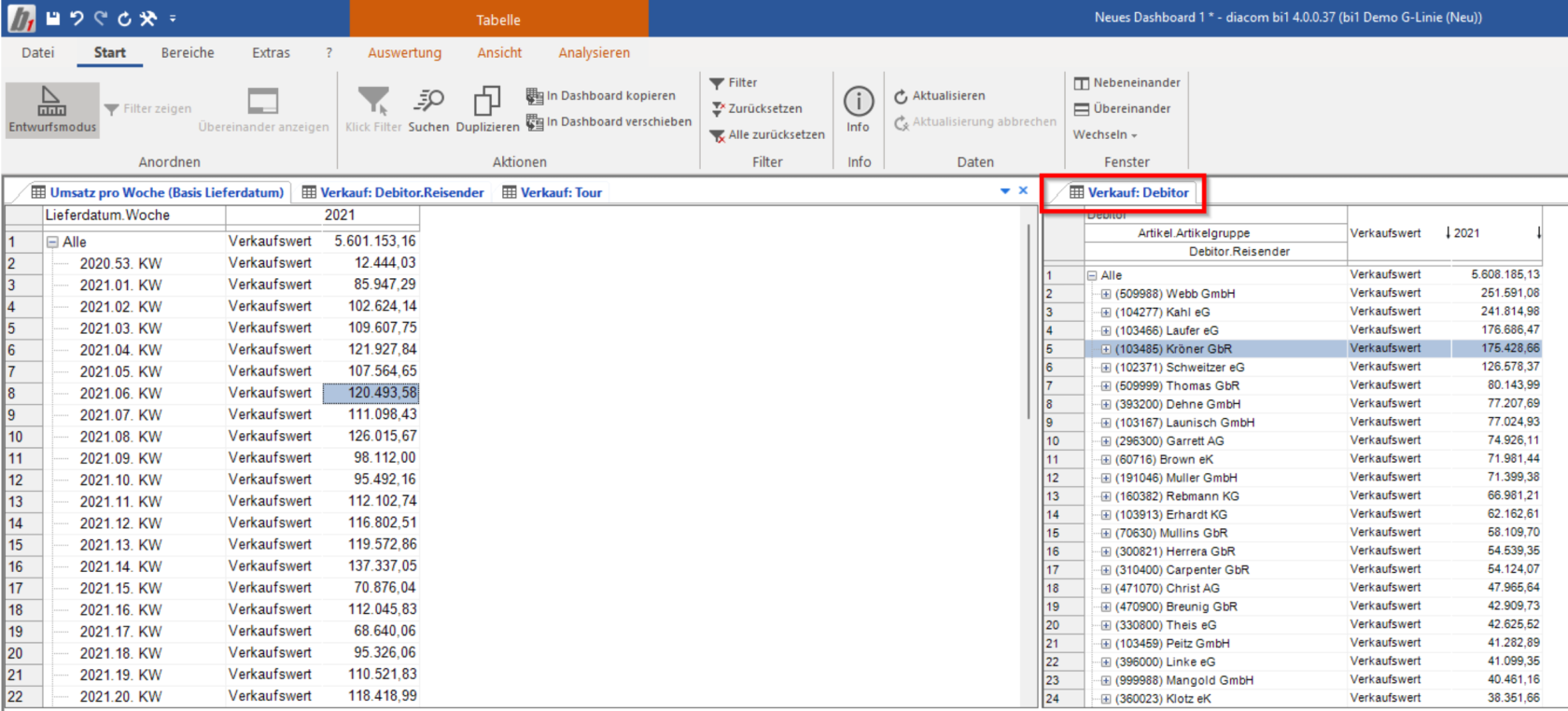
Task: Expand (509999) Thomas GbR row
Action: click(1106, 386)
